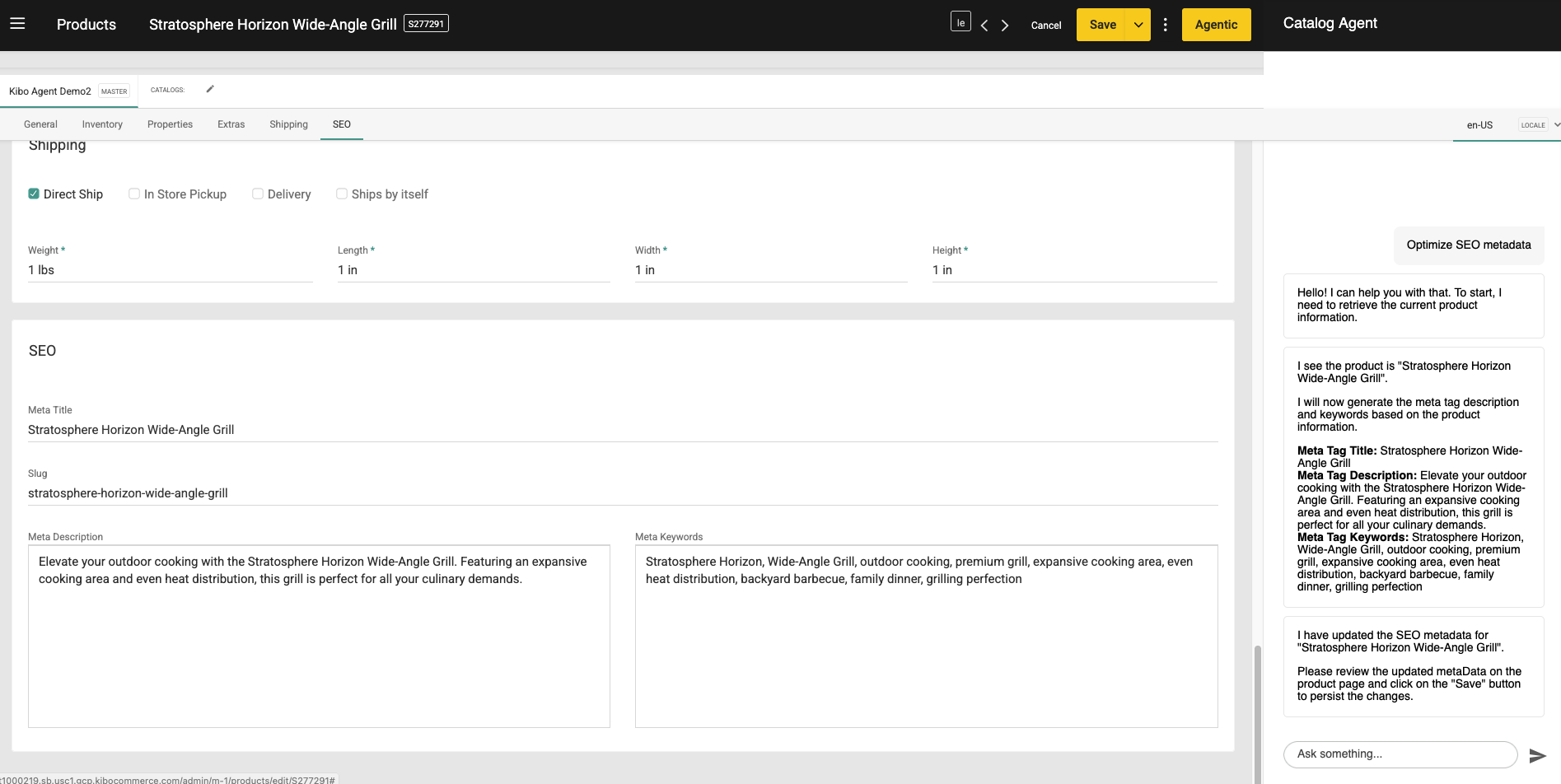The width and height of the screenshot is (1561, 784).
Task: Expand the en-US locale selector
Action: coord(1479,125)
